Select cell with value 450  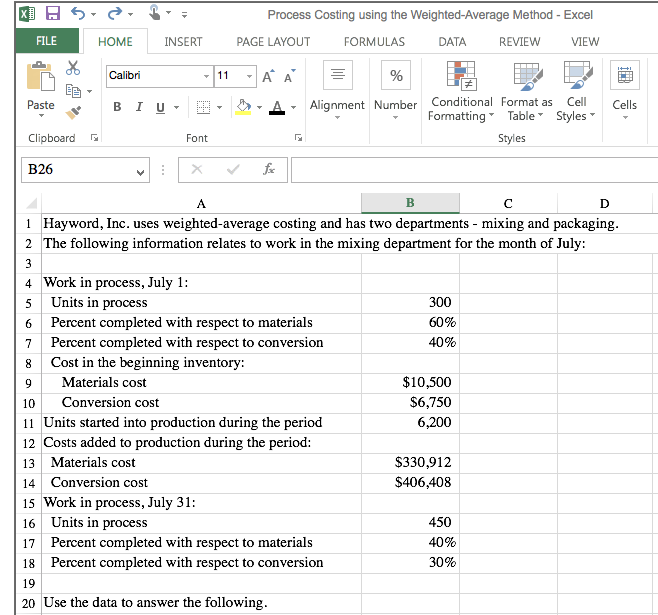click(x=410, y=523)
